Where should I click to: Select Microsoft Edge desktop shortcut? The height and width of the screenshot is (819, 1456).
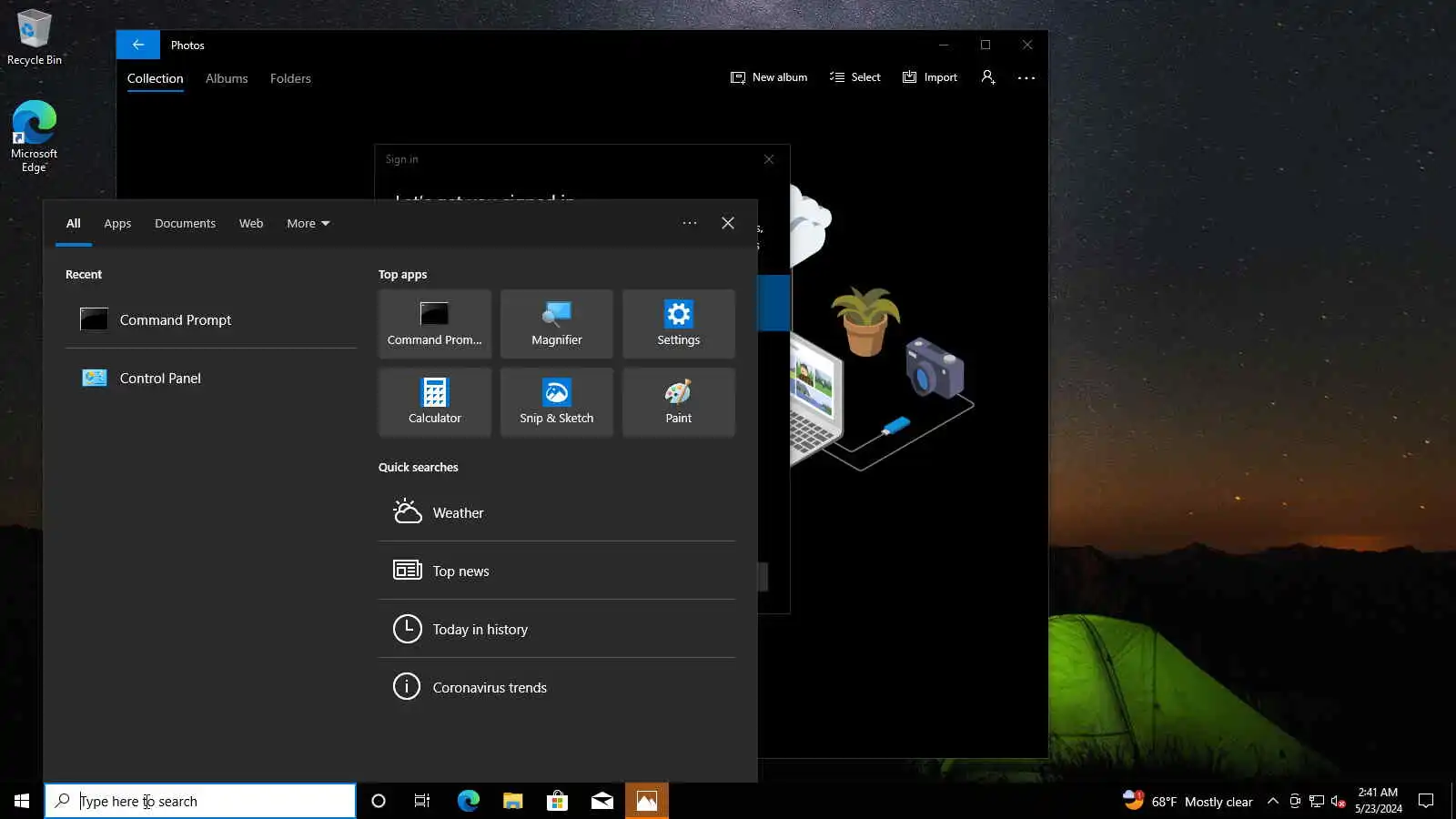point(35,136)
